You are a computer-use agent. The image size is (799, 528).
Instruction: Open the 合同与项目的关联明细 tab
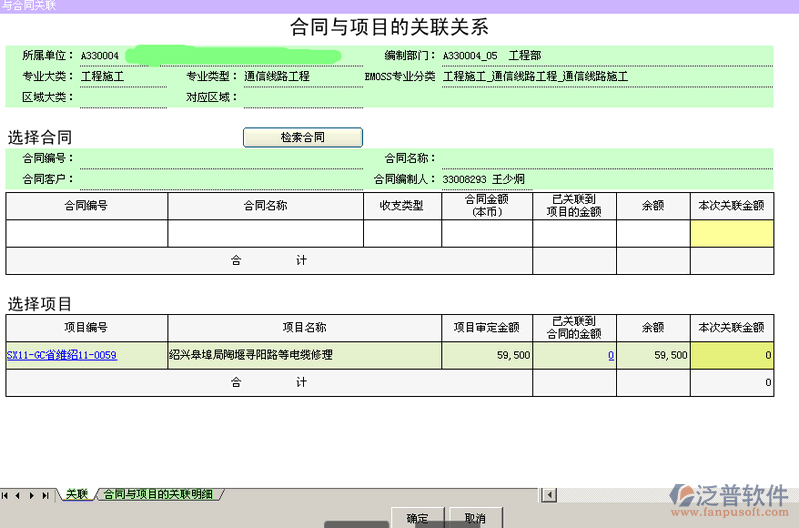pos(158,494)
